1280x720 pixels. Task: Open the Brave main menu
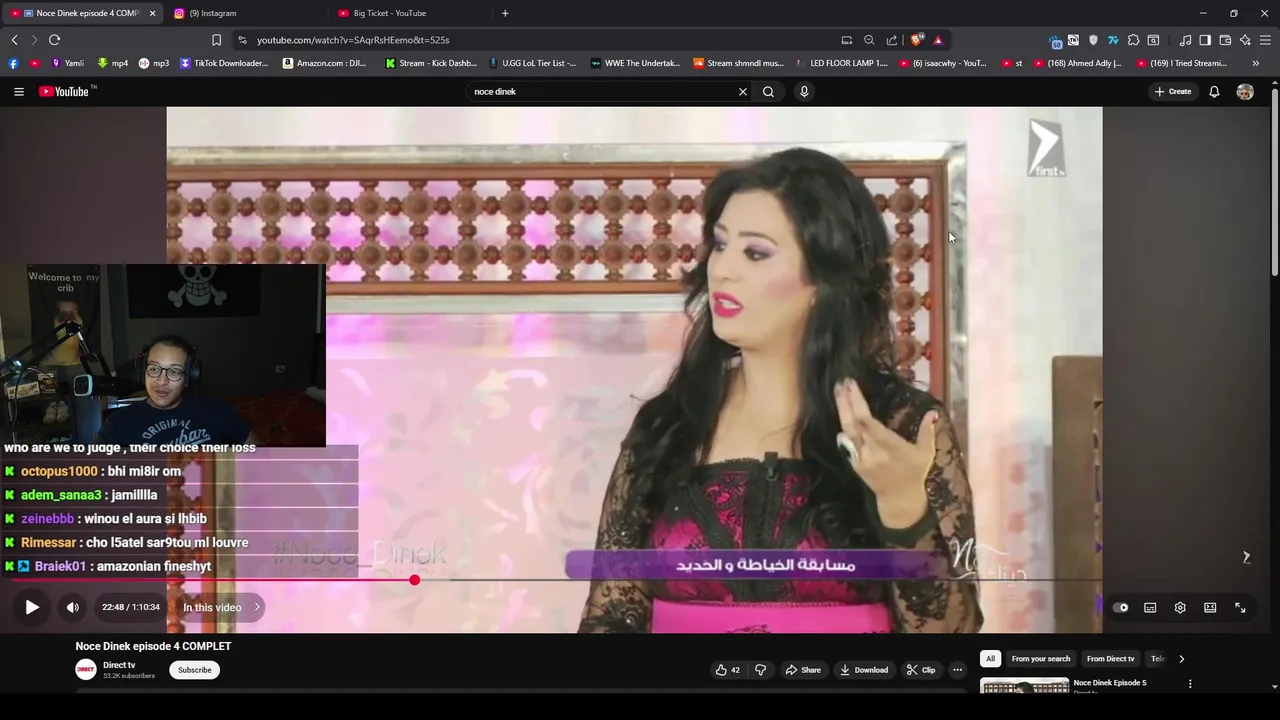click(x=1266, y=40)
